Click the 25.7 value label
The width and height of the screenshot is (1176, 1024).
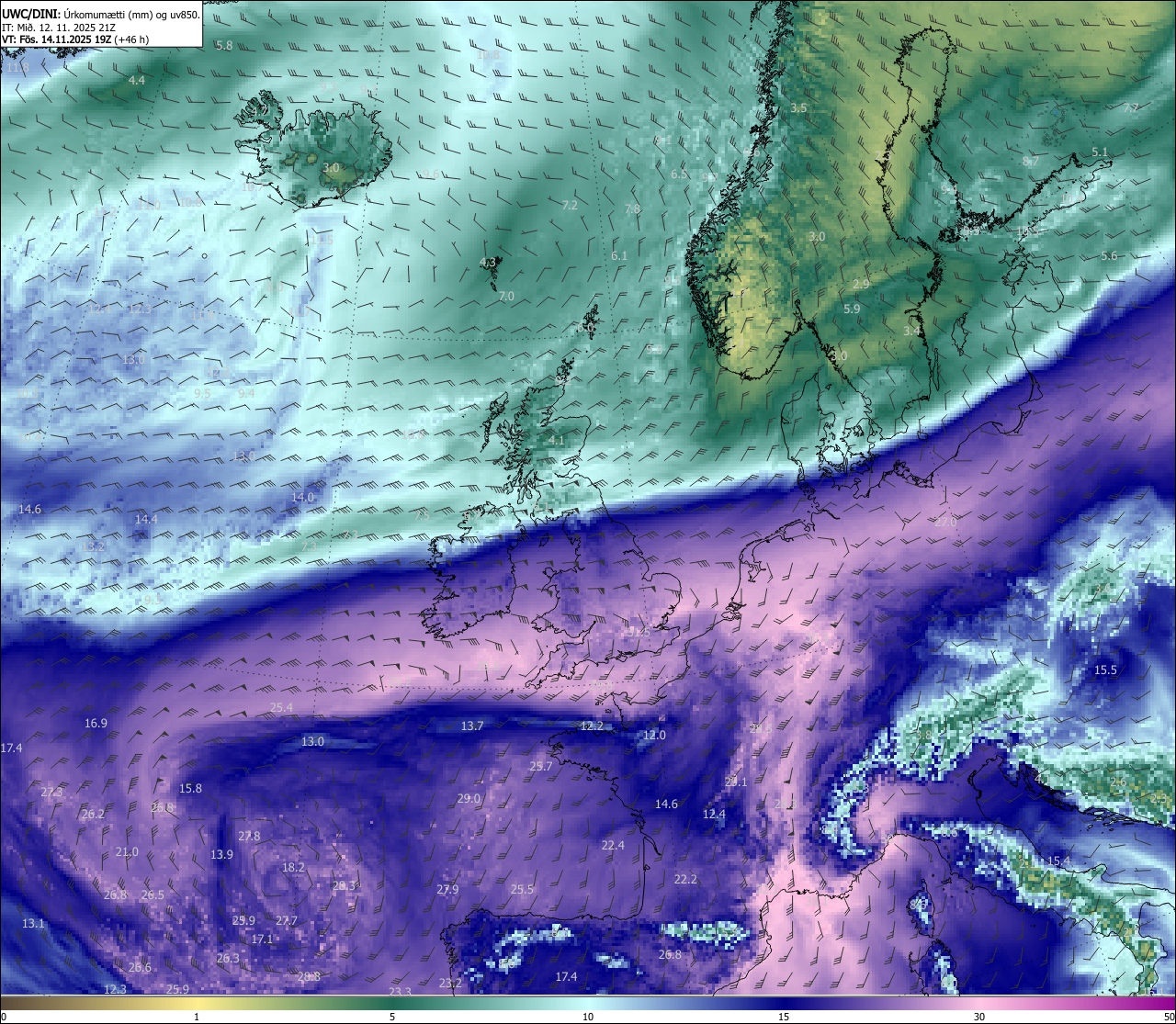[x=541, y=767]
